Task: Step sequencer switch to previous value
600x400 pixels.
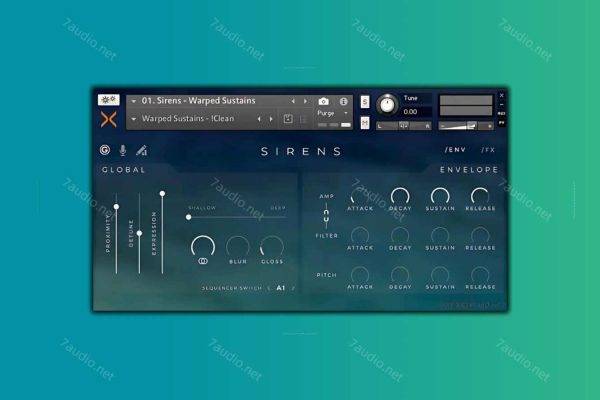Action: 269,288
